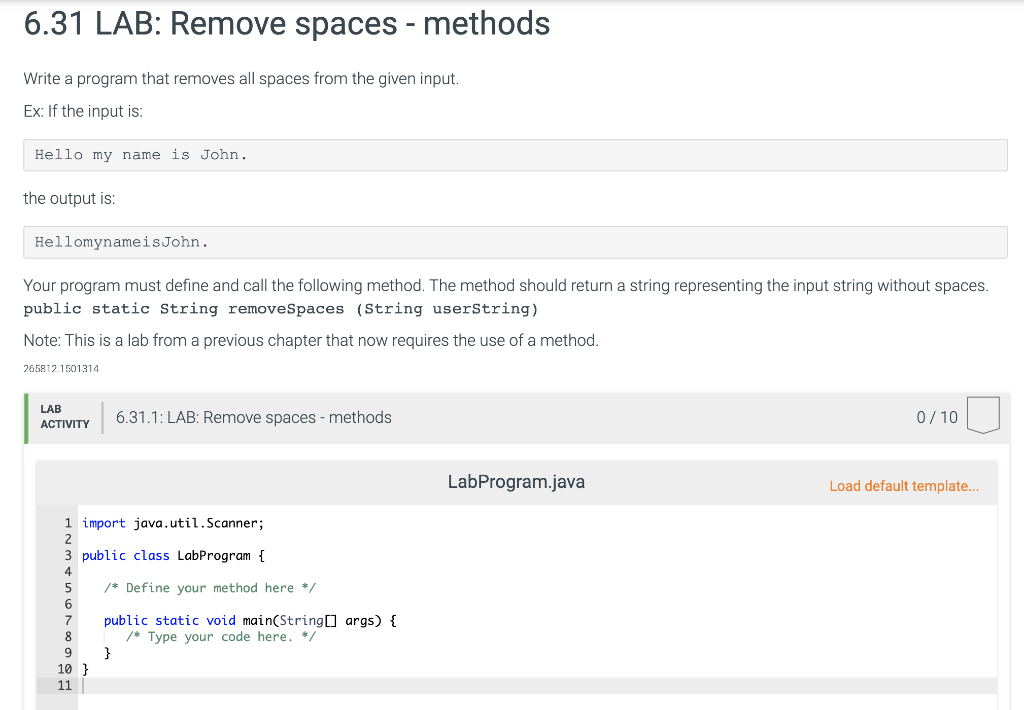Select the example input Hello my name is John
This screenshot has height=710, width=1024.
(140, 154)
